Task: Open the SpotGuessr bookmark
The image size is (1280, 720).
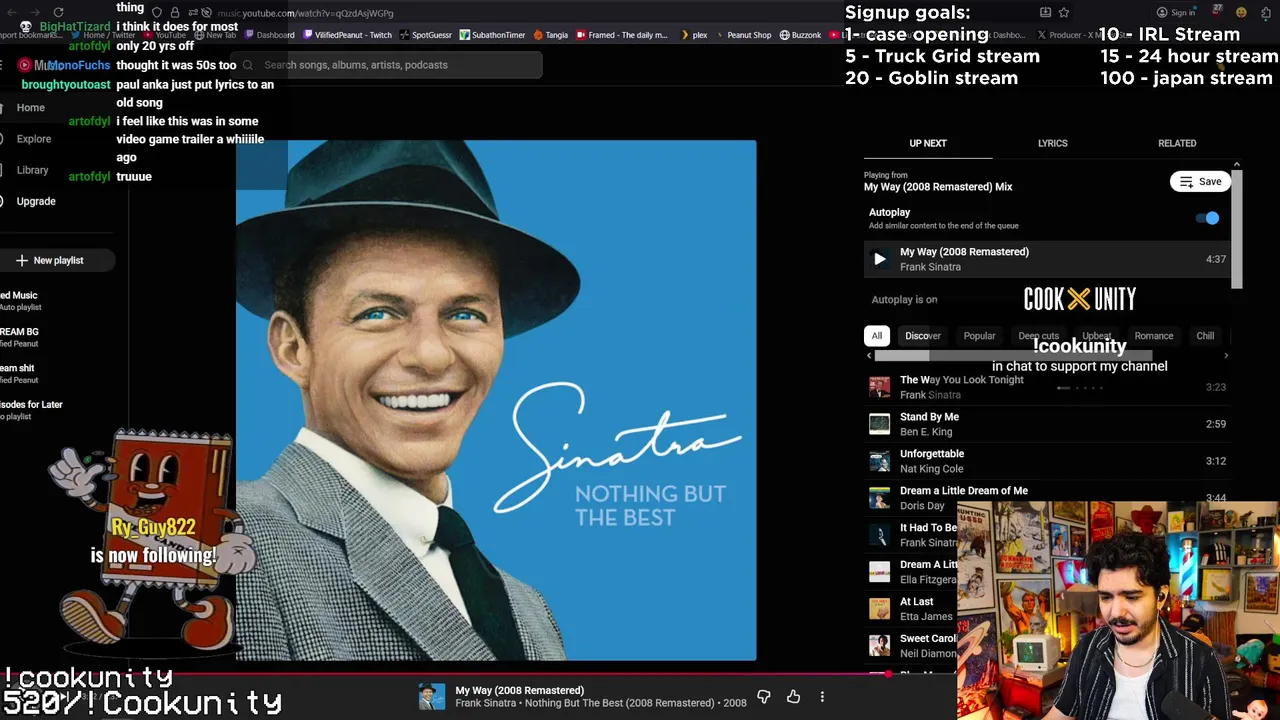Action: (430, 35)
